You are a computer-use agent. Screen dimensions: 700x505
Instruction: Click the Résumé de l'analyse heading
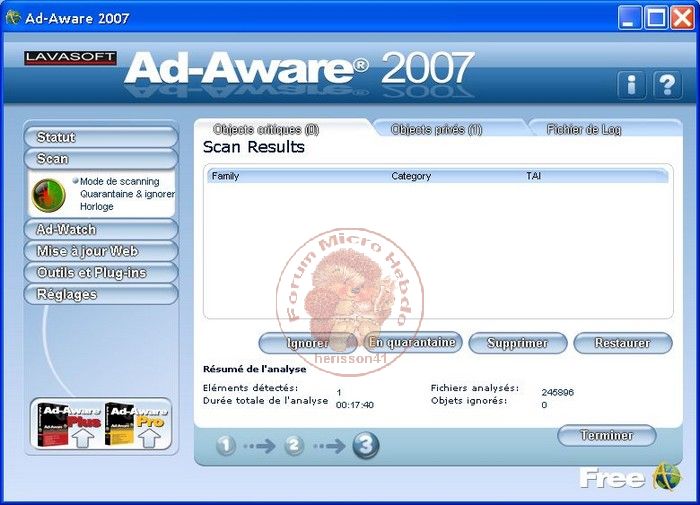coord(254,369)
